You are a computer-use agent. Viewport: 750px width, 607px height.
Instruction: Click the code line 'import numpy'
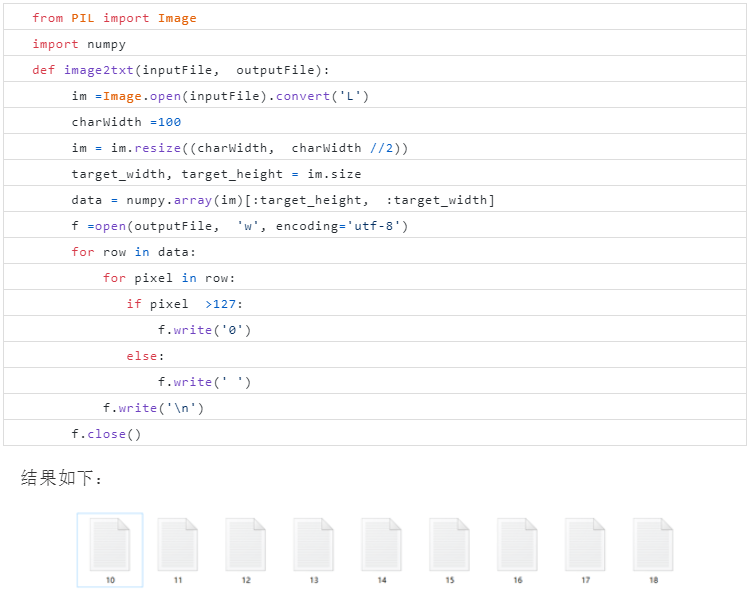[375, 43]
